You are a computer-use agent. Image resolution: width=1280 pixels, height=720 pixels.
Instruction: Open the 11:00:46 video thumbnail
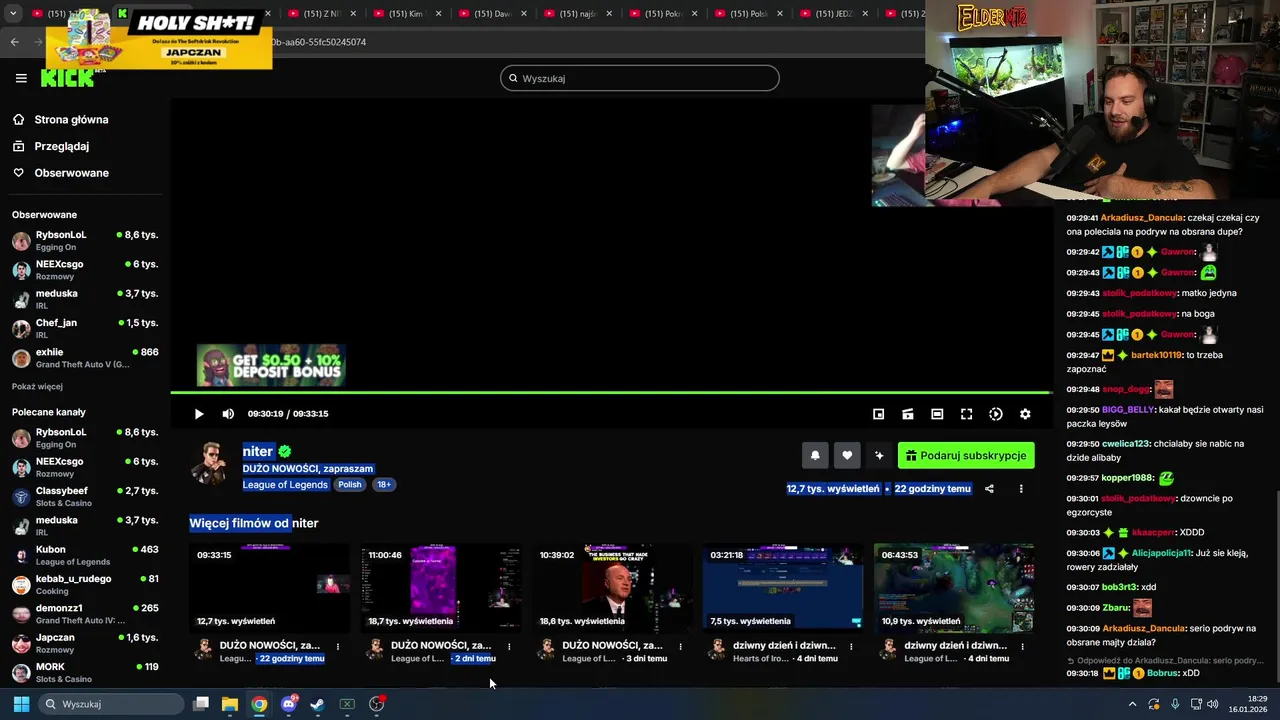pyautogui.click(x=441, y=588)
